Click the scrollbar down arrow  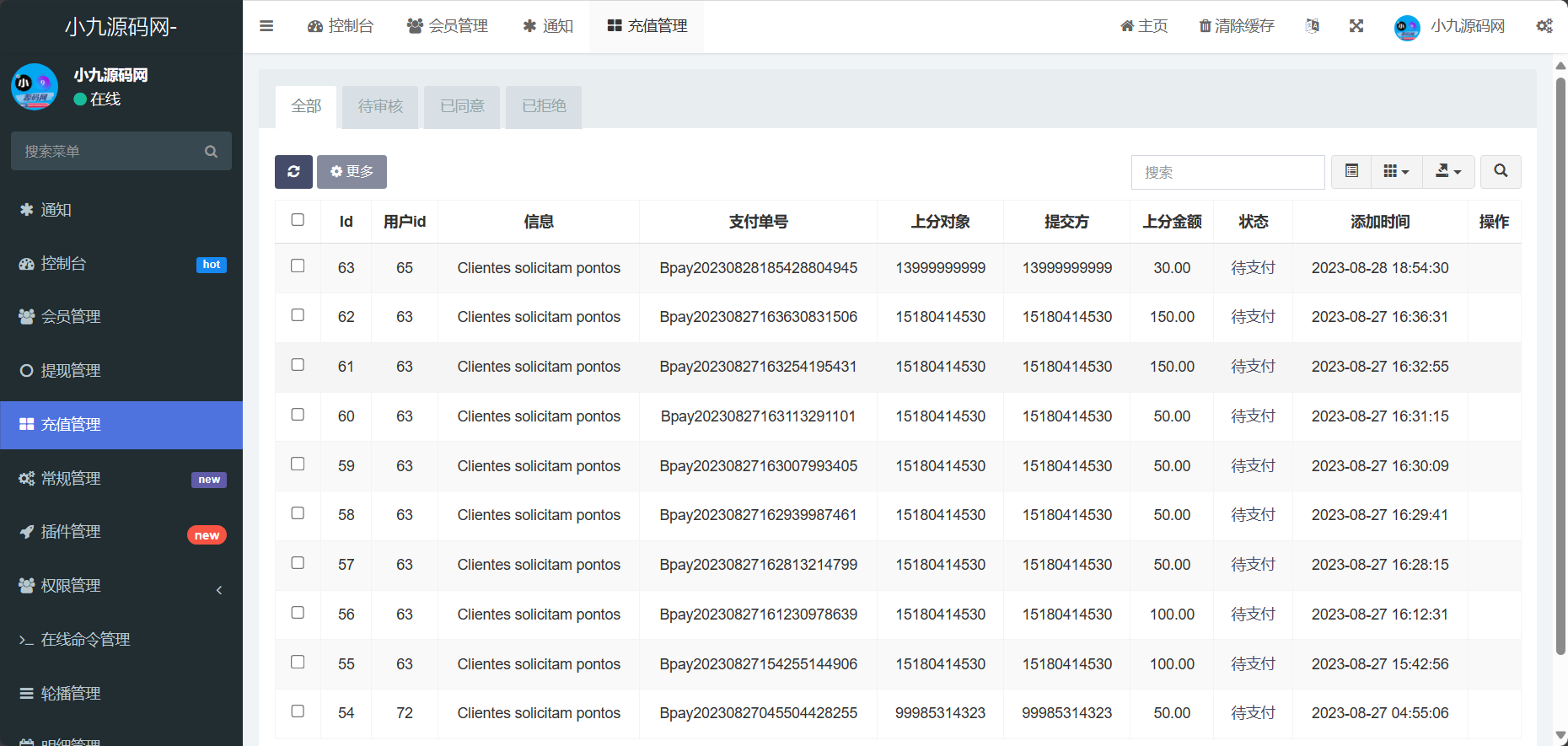(1560, 736)
